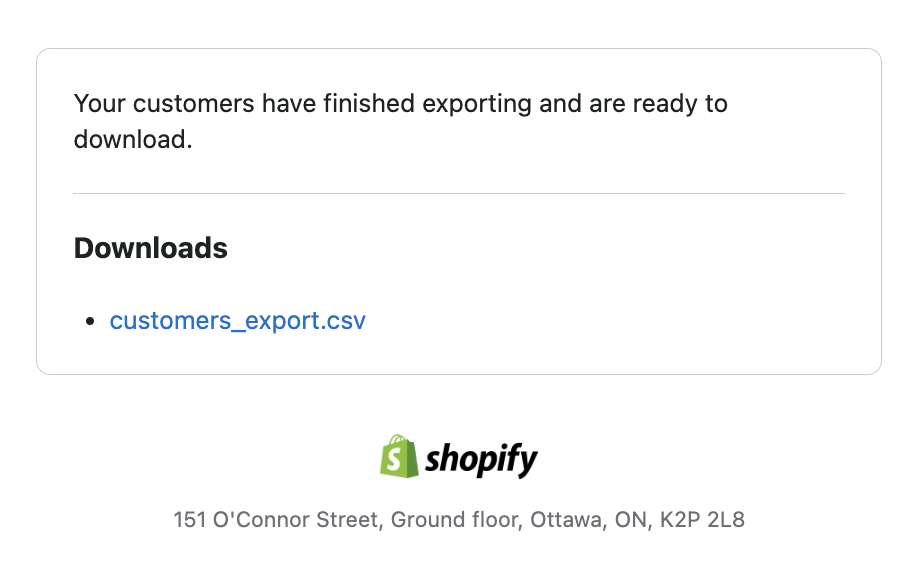Click the Shopify wordmark text
Image resolution: width=916 pixels, height=580 pixels.
(x=481, y=459)
